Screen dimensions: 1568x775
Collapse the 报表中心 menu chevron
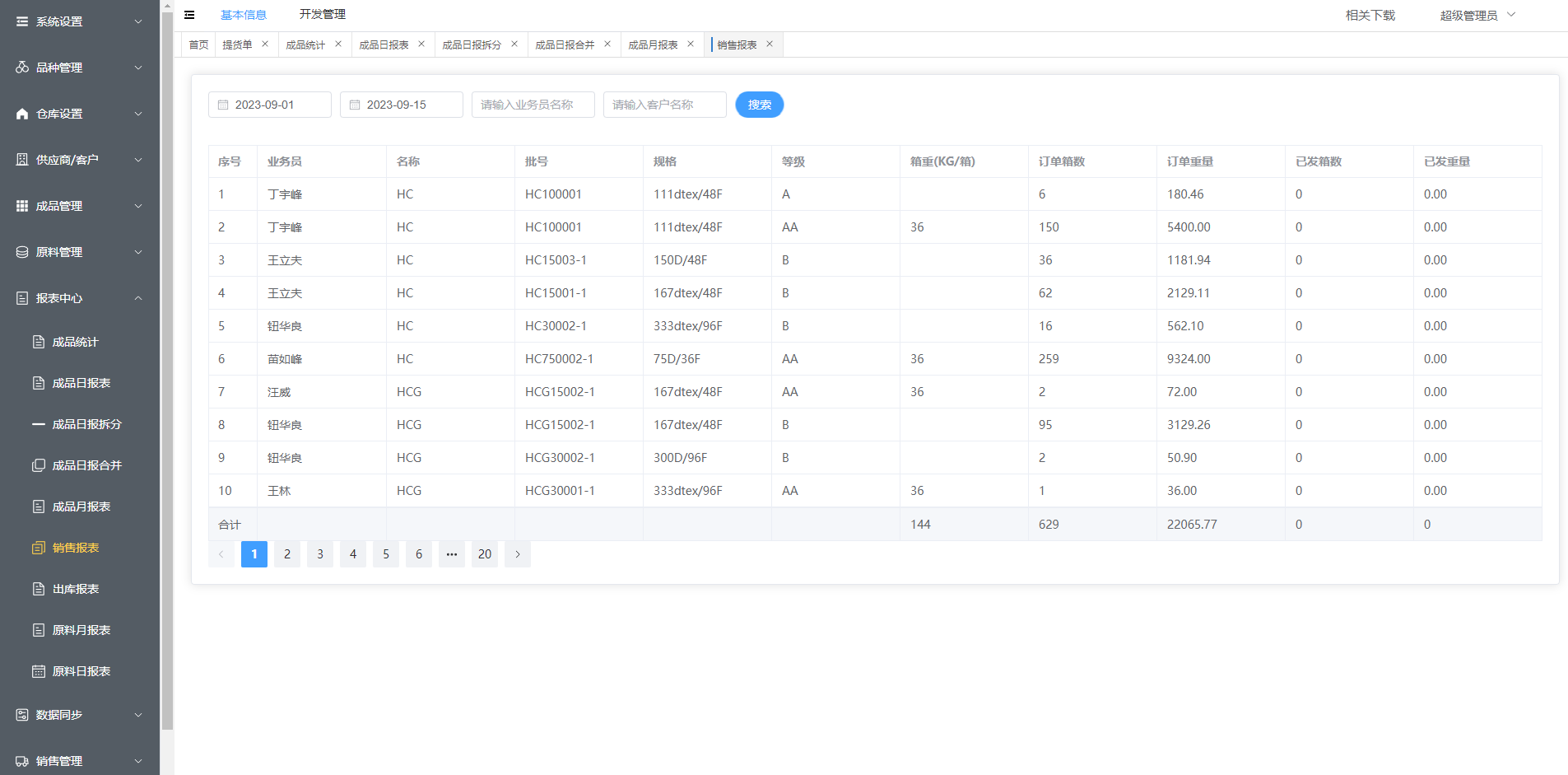pyautogui.click(x=138, y=298)
